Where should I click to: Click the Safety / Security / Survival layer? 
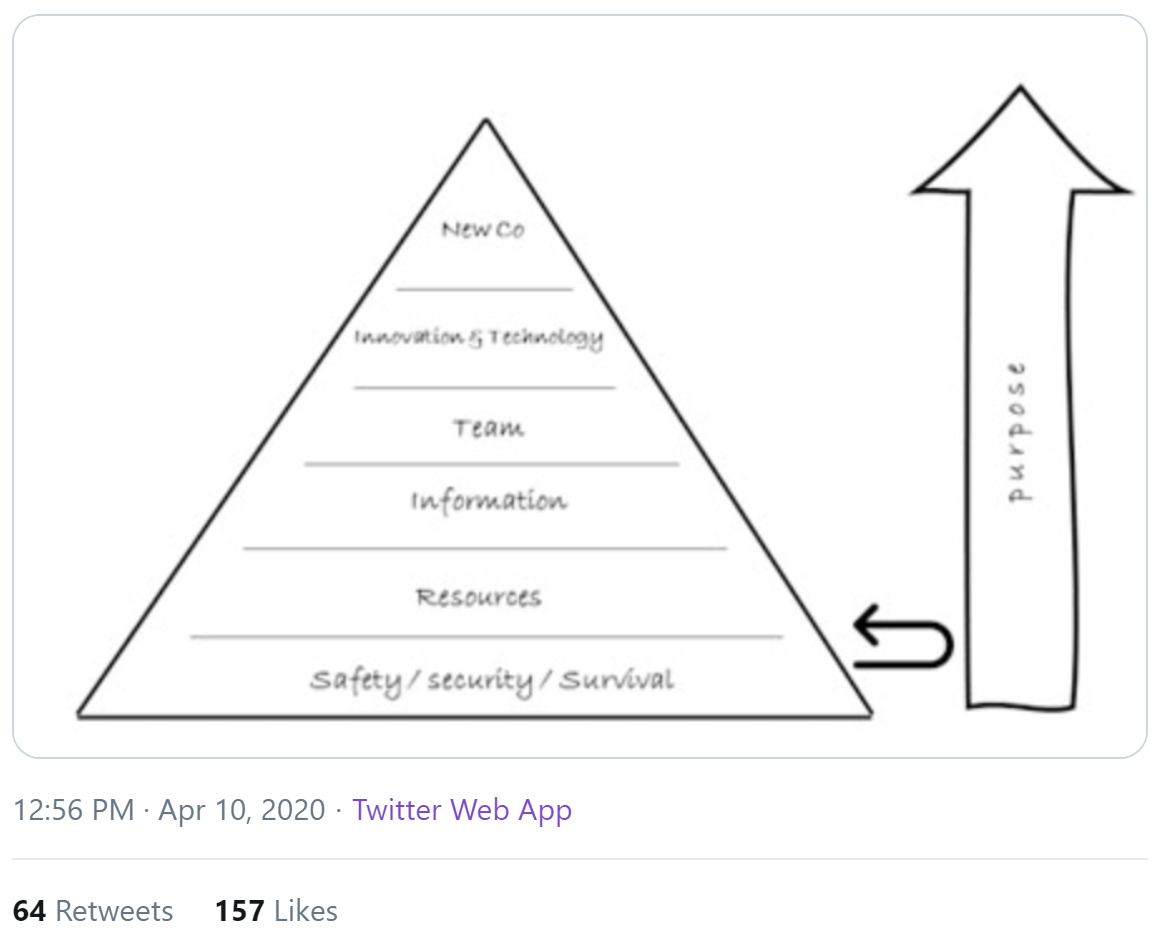(492, 681)
